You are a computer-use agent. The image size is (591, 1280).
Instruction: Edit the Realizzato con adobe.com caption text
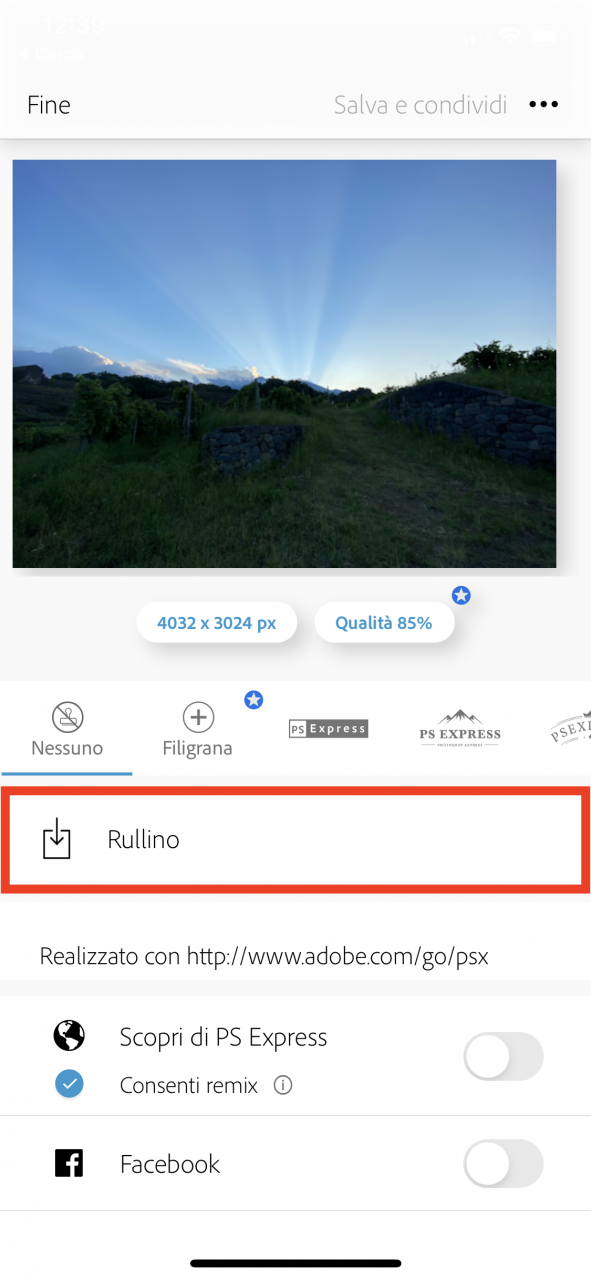[x=264, y=956]
